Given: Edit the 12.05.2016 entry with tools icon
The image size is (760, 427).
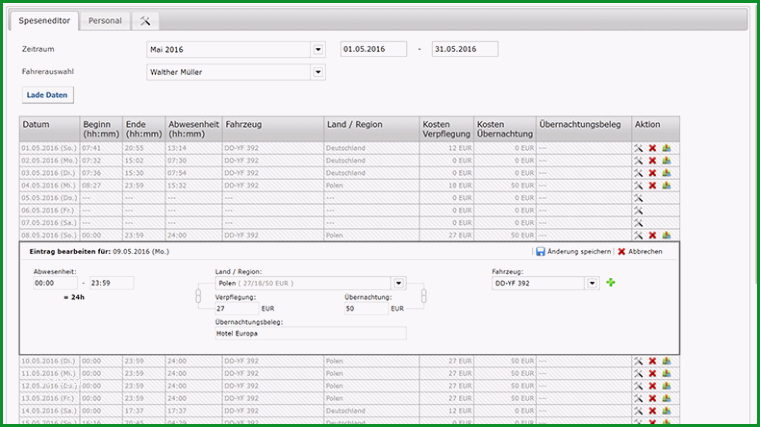Looking at the screenshot, I should (x=638, y=386).
